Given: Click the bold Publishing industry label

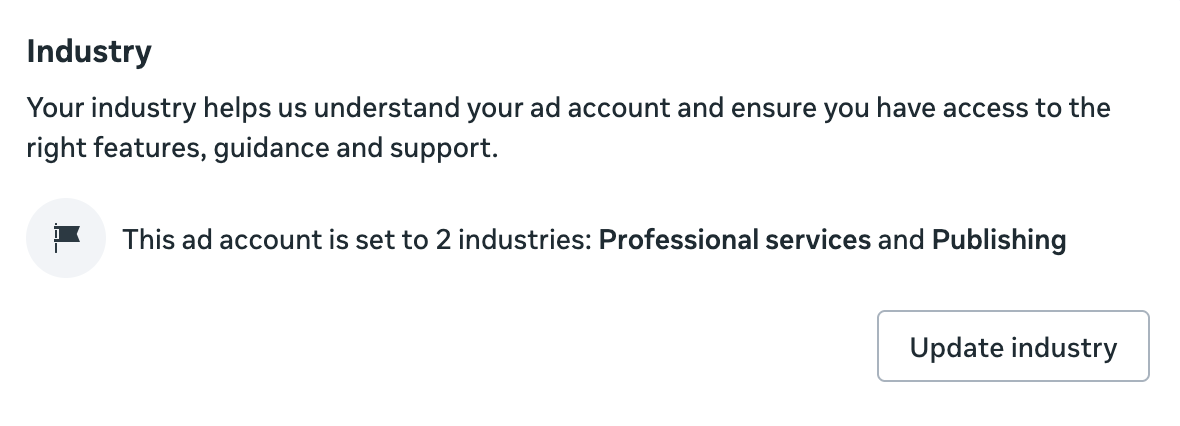Looking at the screenshot, I should click(998, 240).
